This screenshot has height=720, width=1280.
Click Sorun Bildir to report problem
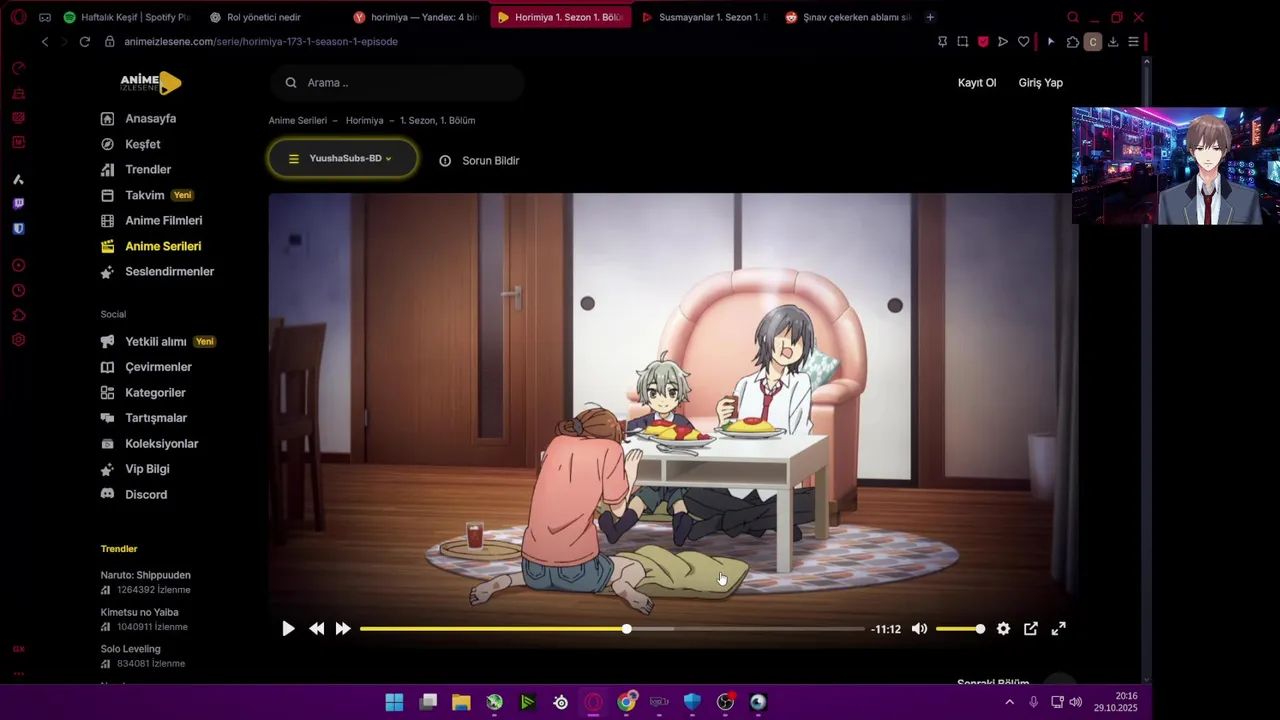(479, 160)
